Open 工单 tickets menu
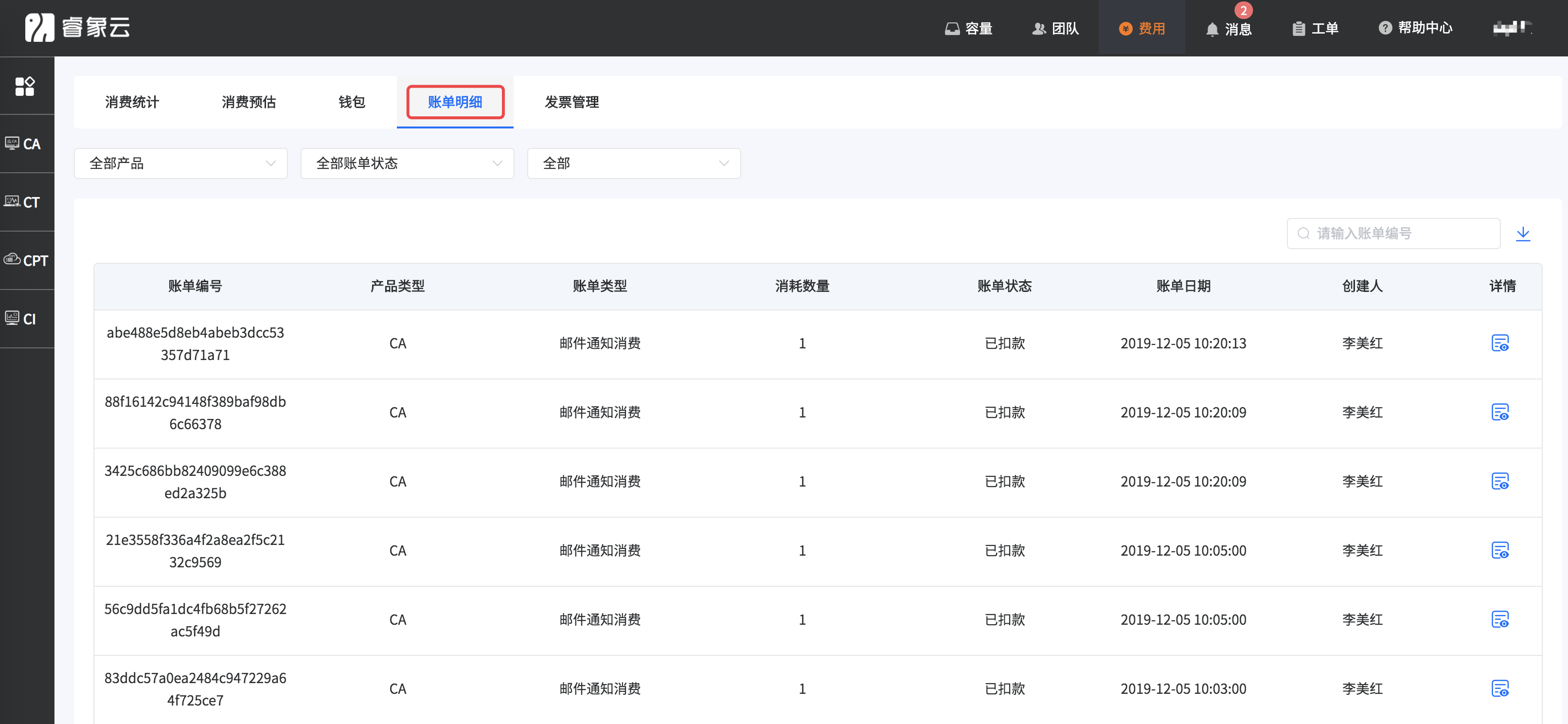The image size is (1568, 724). click(1315, 29)
